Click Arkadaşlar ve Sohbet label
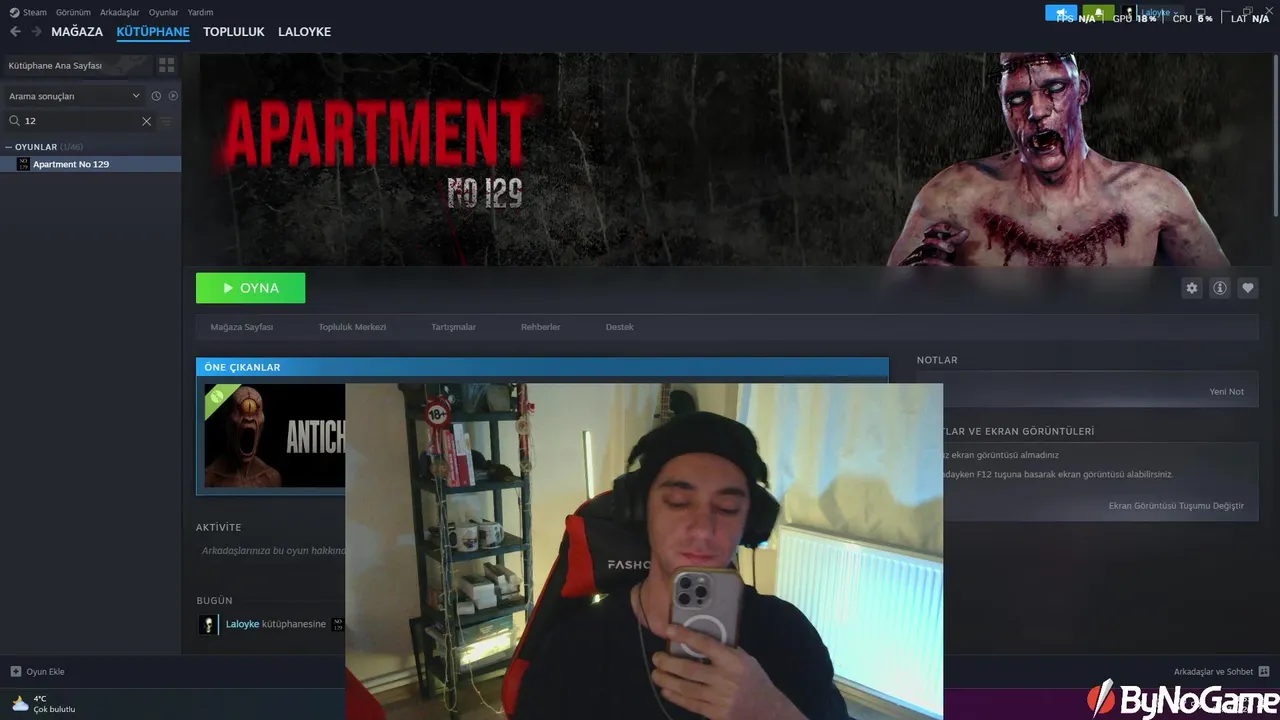The image size is (1280, 720). (x=1213, y=672)
